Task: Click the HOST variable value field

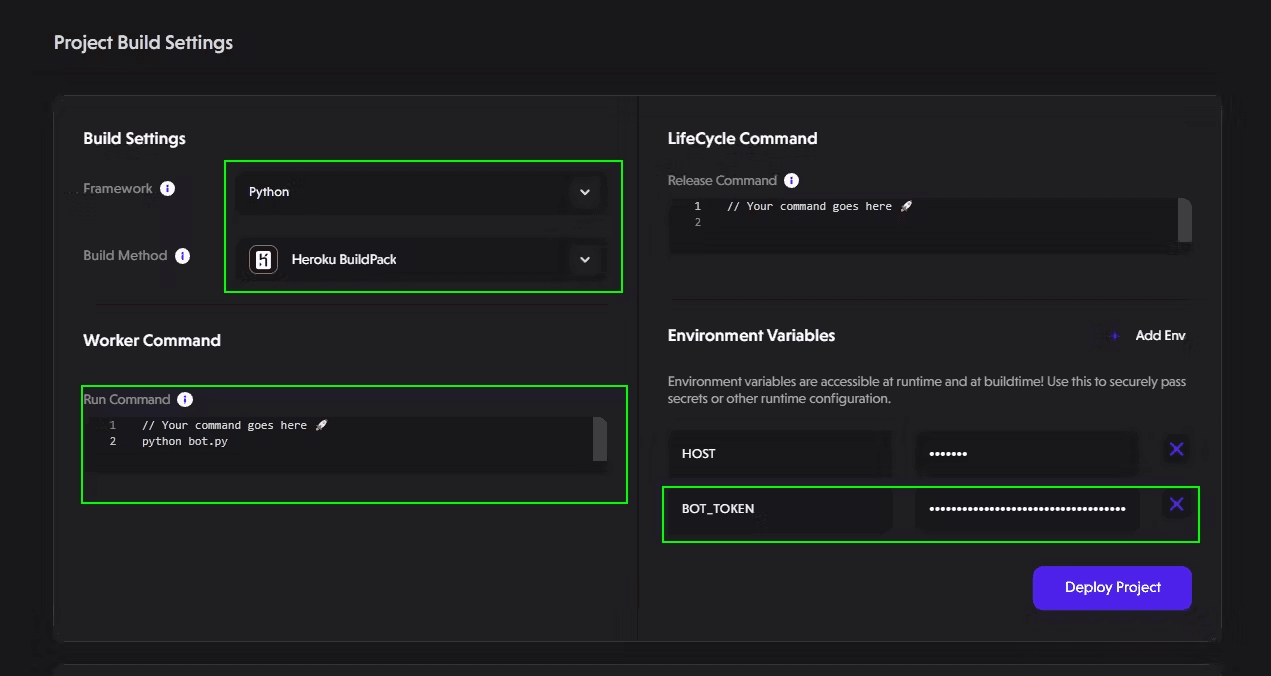Action: (x=1026, y=454)
